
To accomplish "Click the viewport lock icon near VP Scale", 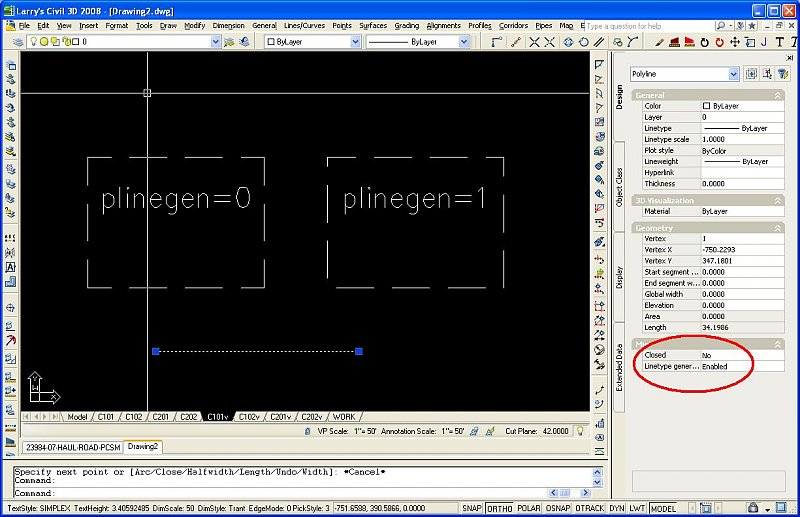I will (307, 431).
